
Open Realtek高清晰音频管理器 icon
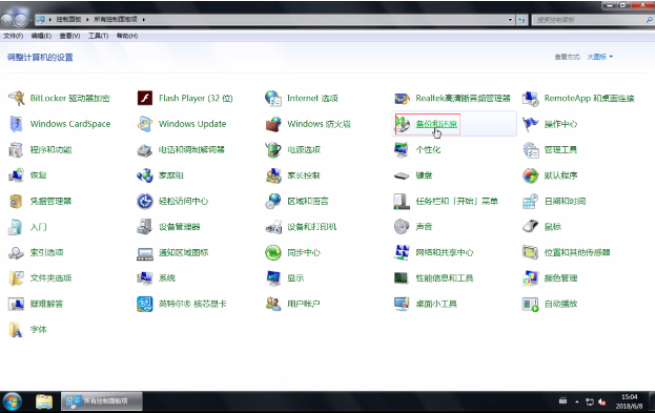click(x=402, y=98)
